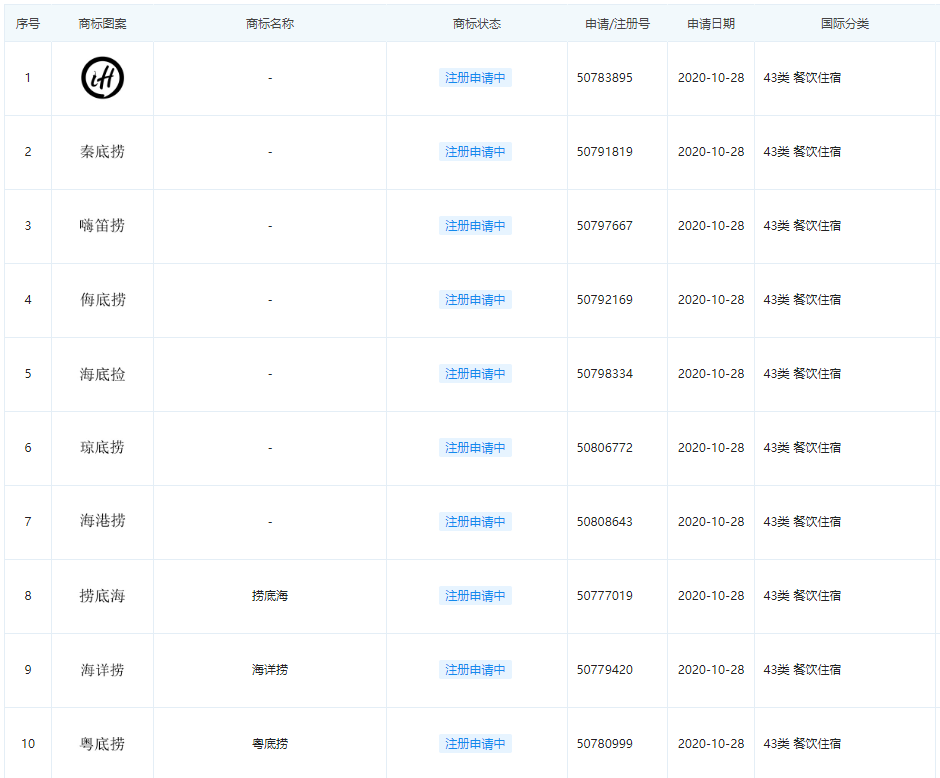The image size is (940, 778).
Task: Click 注册申请中 status for 50798334
Action: pyautogui.click(x=475, y=374)
